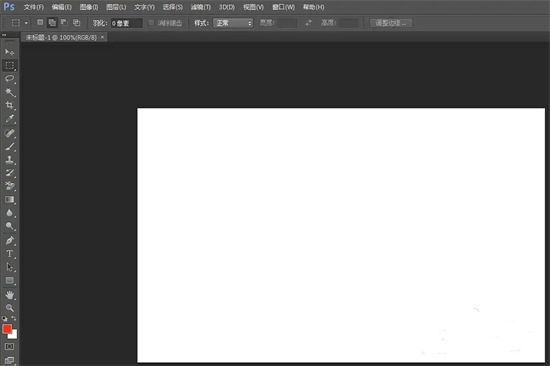Toggle Quick Mask mode
The height and width of the screenshot is (366, 550).
click(9, 347)
